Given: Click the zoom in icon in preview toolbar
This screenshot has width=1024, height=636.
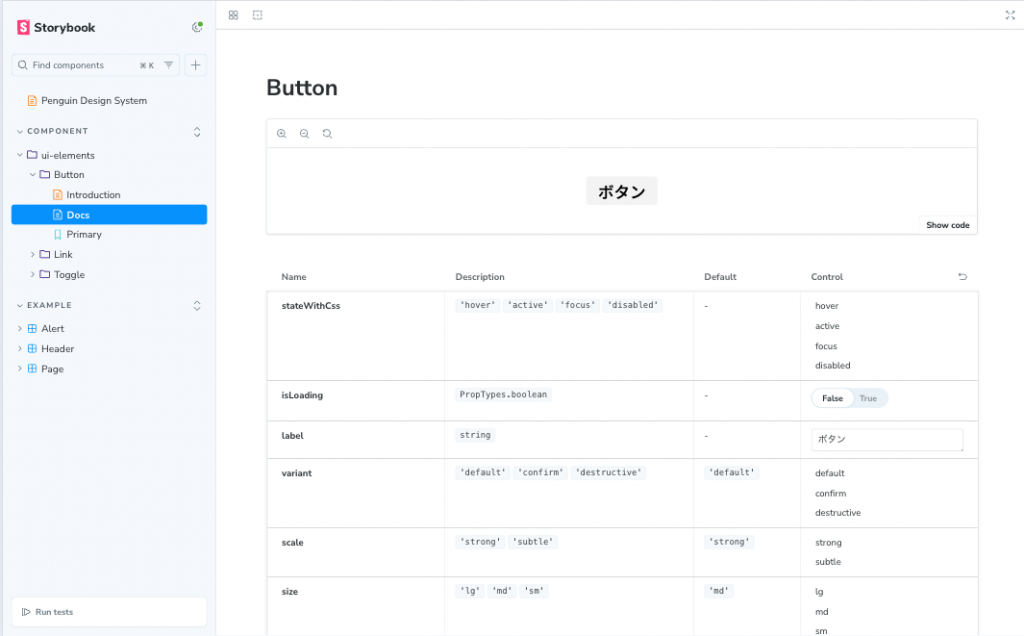Looking at the screenshot, I should pos(282,133).
